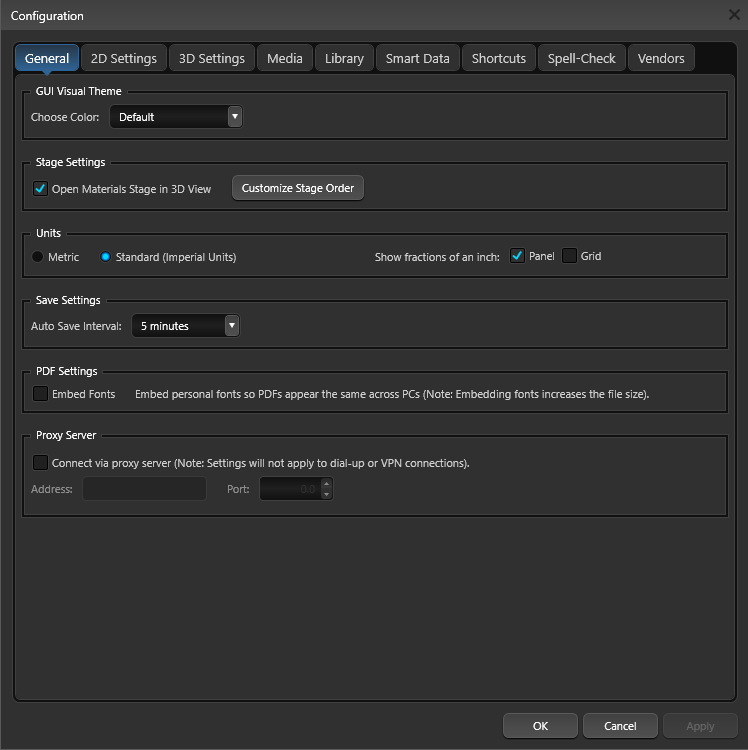The image size is (748, 750).
Task: Toggle the Panel fractions checkbox
Action: click(x=517, y=256)
